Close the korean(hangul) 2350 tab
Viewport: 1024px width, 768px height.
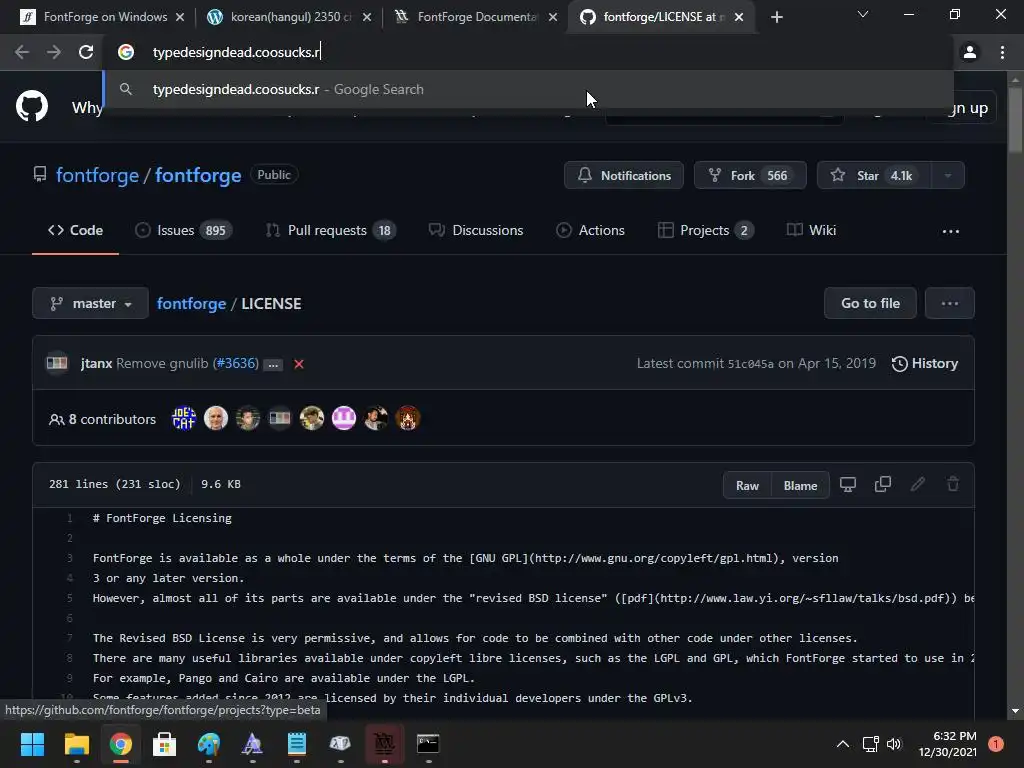(367, 17)
